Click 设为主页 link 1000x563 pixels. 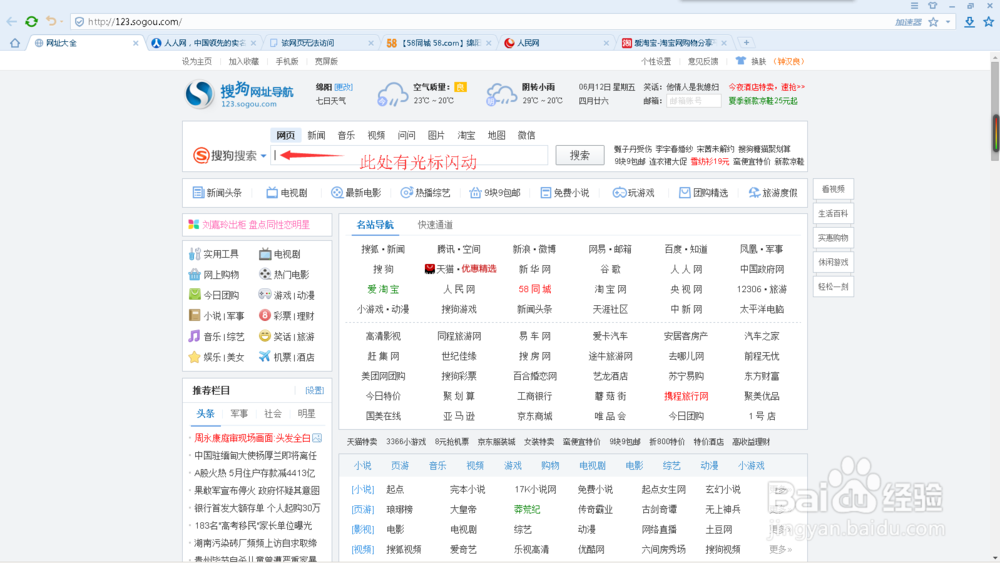point(196,61)
